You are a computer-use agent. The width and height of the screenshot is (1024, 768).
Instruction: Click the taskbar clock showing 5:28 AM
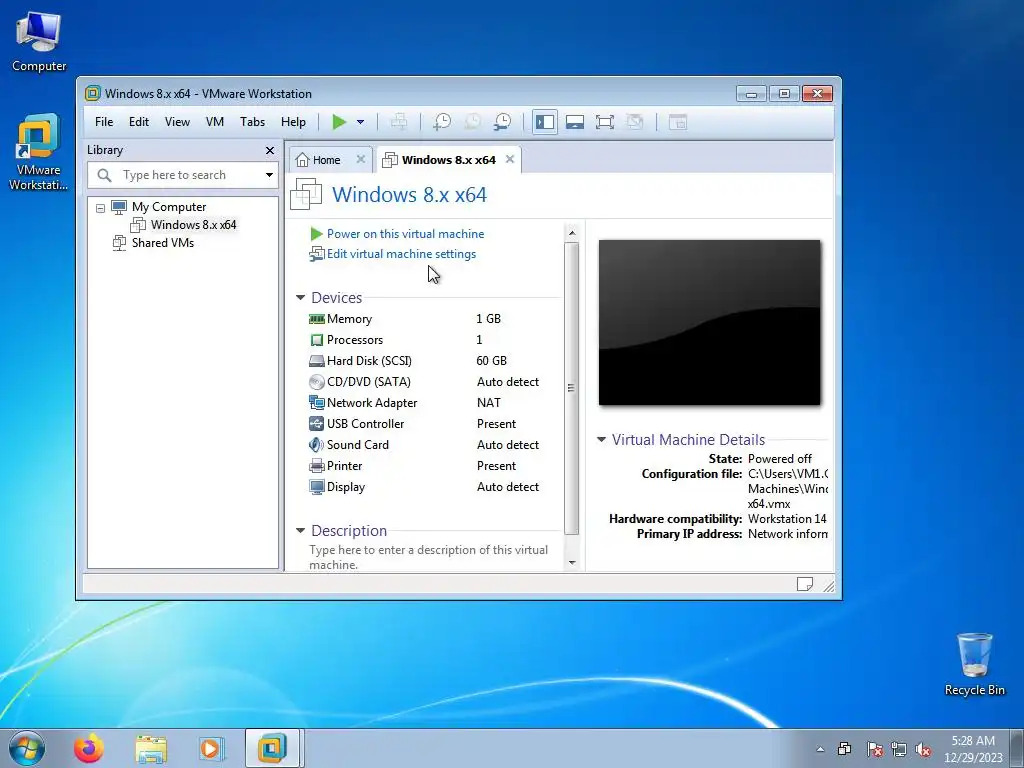point(973,749)
